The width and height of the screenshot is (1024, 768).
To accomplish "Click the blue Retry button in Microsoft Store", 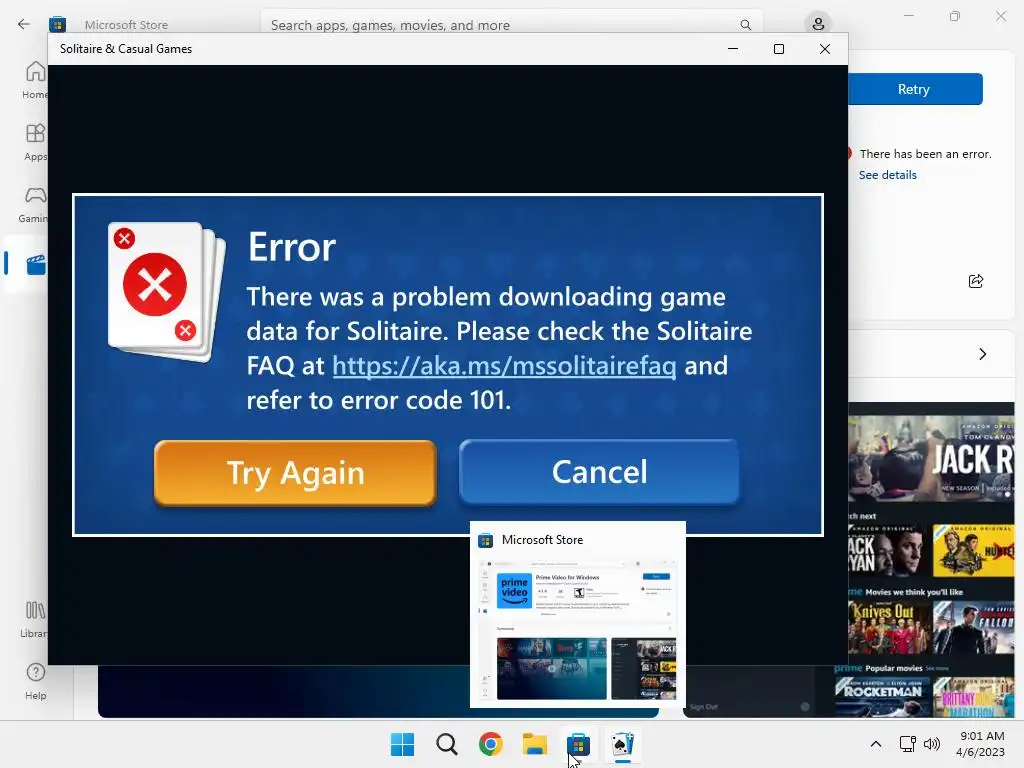I will point(915,89).
